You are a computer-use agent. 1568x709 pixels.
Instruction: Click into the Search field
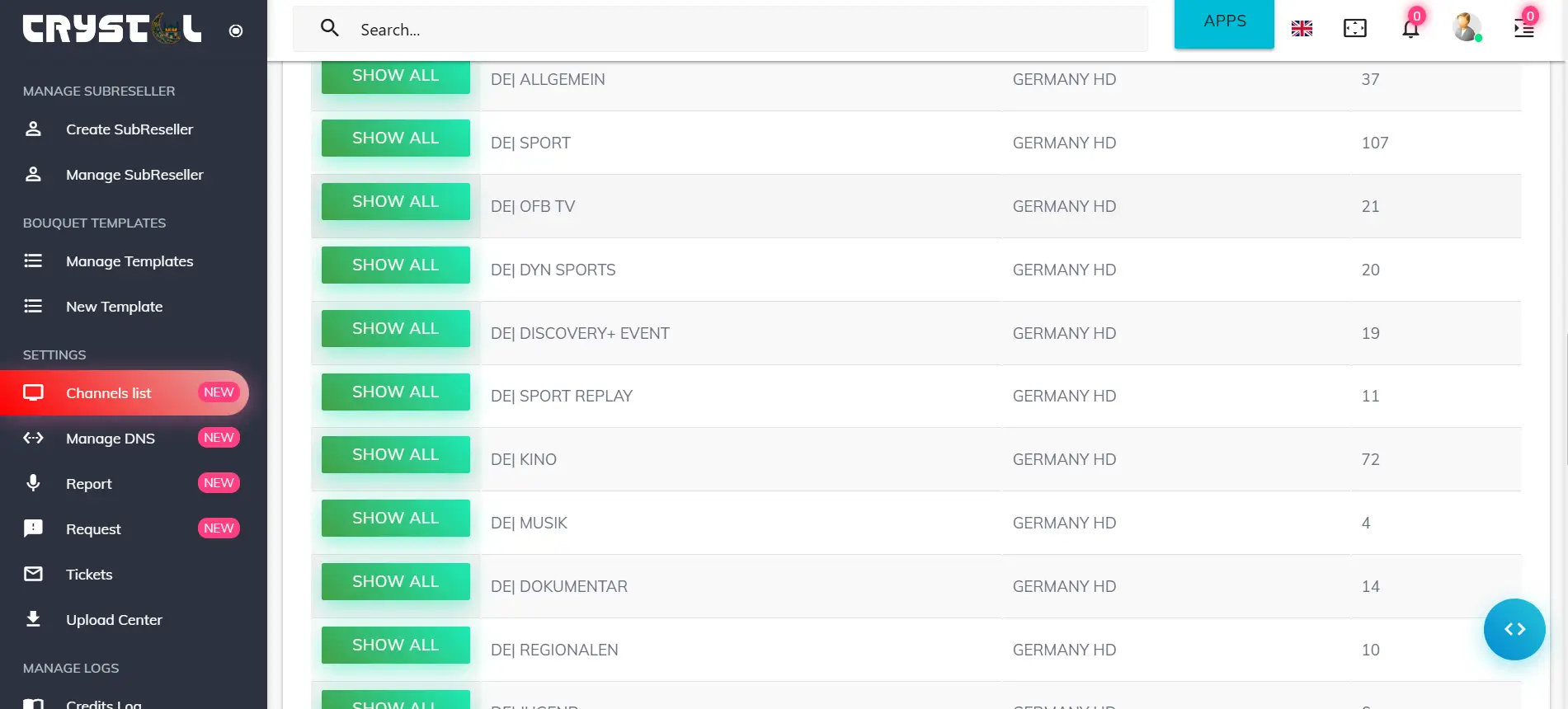742,30
